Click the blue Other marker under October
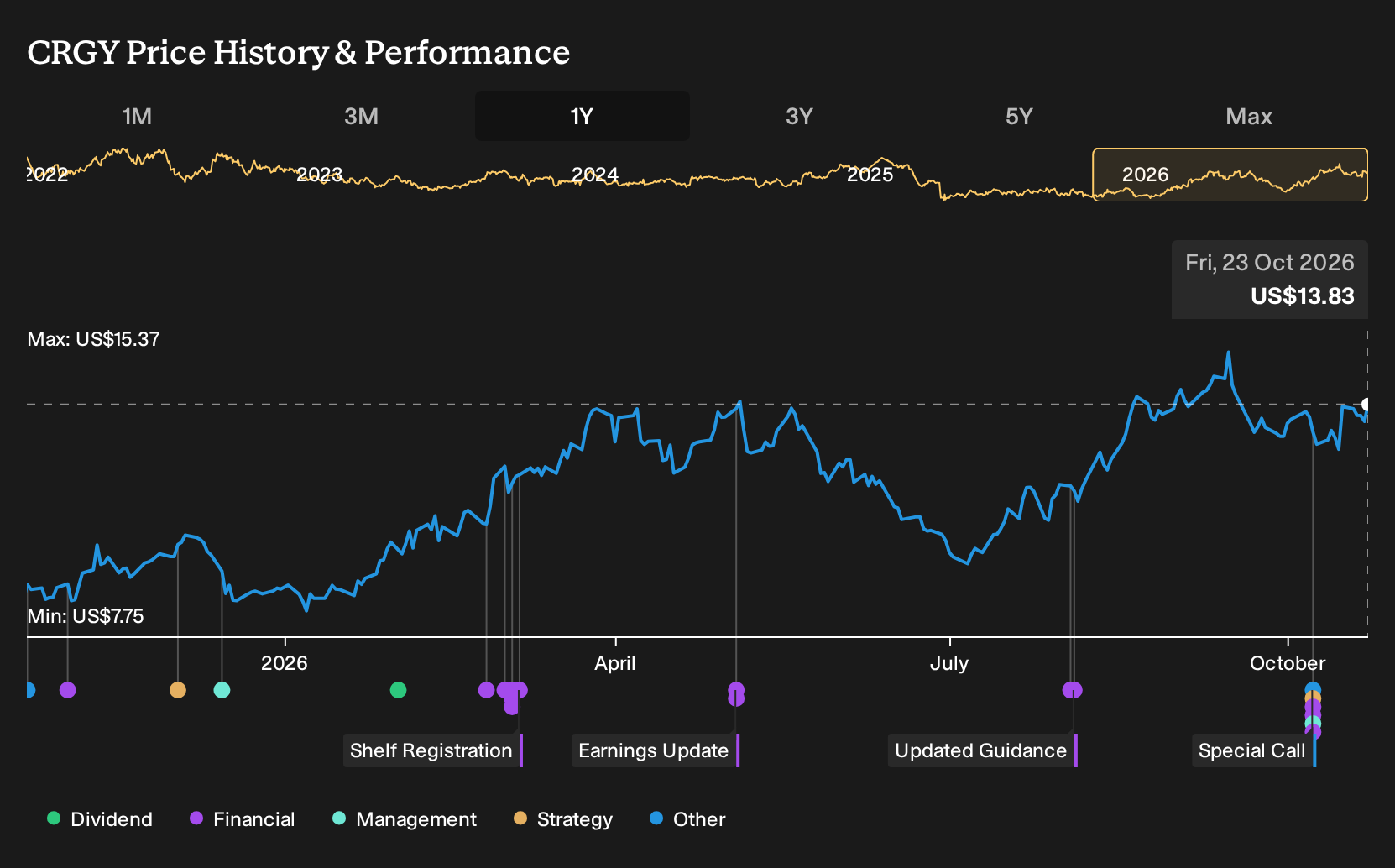The width and height of the screenshot is (1395, 868). pos(1313,689)
